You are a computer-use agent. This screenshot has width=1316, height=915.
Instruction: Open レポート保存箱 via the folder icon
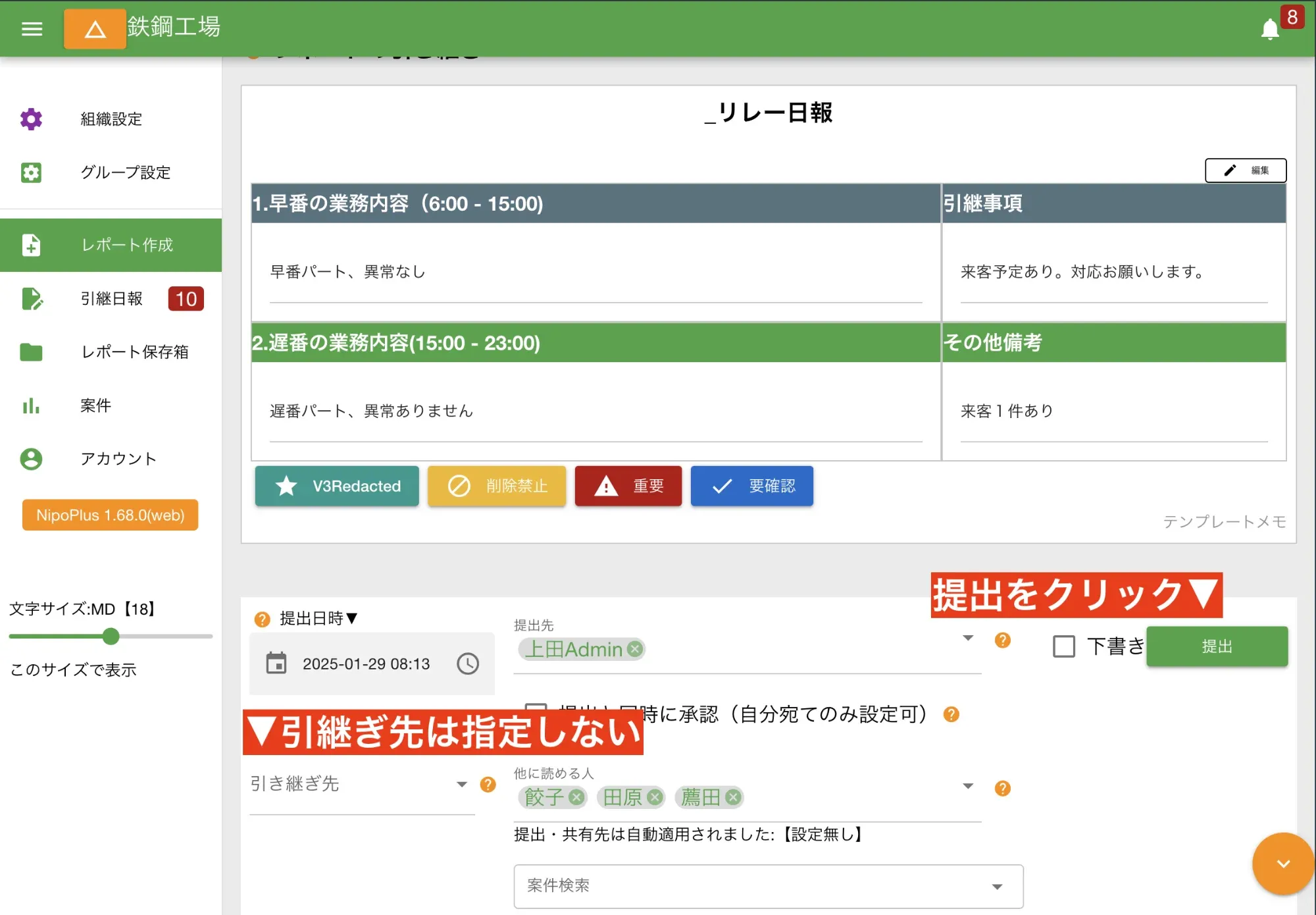tap(31, 353)
